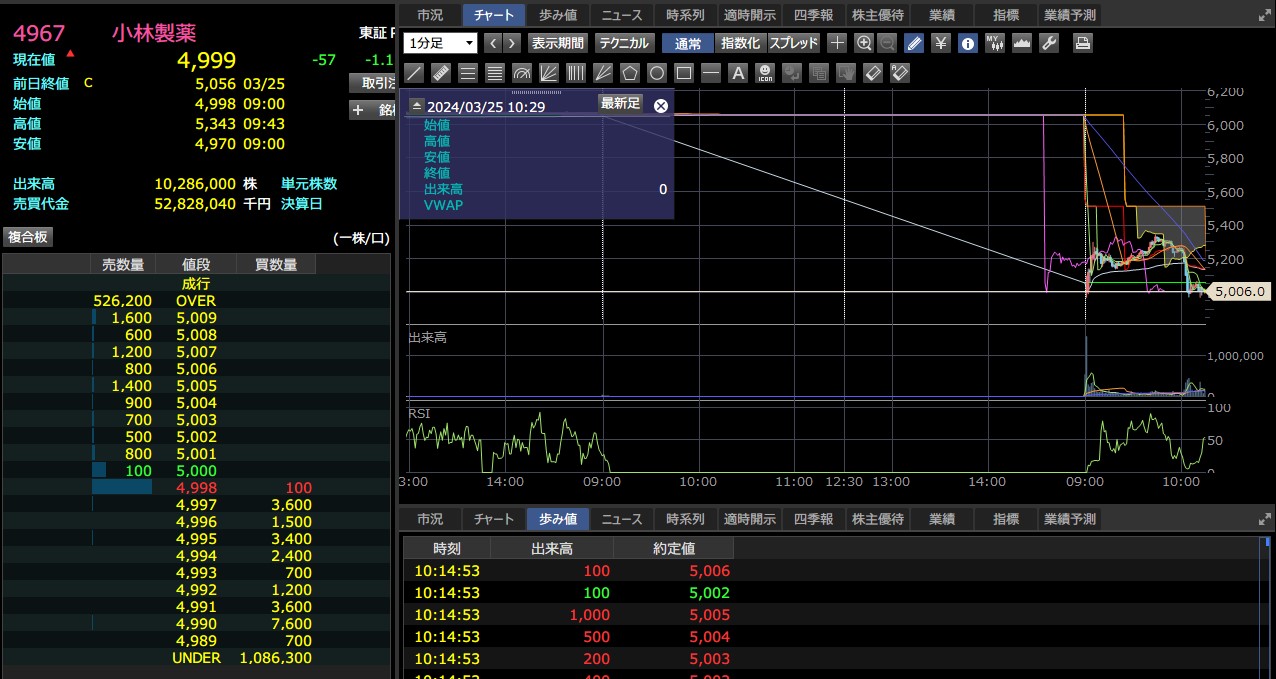The width and height of the screenshot is (1276, 679).
Task: Click the yen symbol toolbar icon
Action: tap(941, 43)
